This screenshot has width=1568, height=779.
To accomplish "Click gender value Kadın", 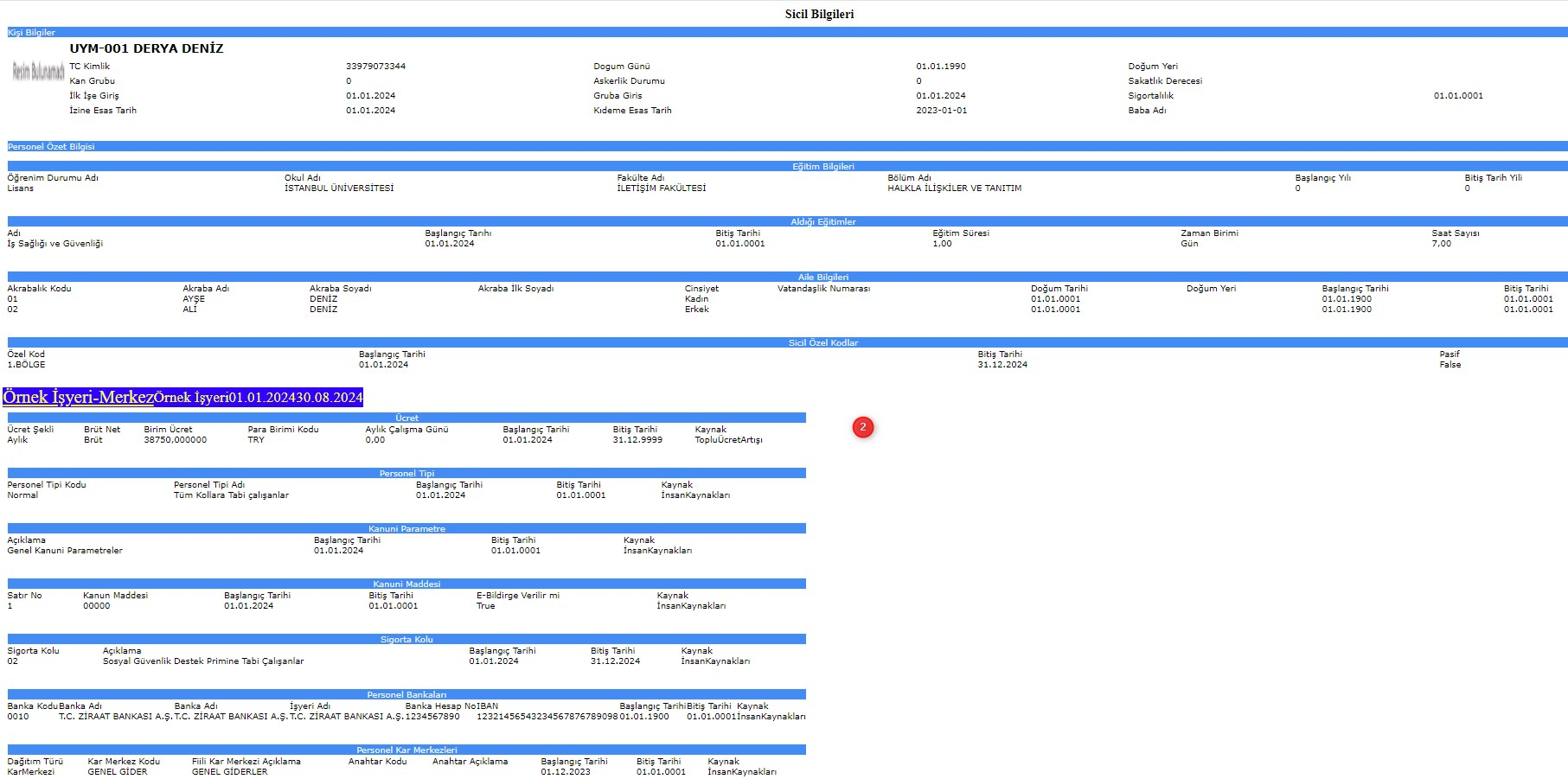I will coord(696,299).
